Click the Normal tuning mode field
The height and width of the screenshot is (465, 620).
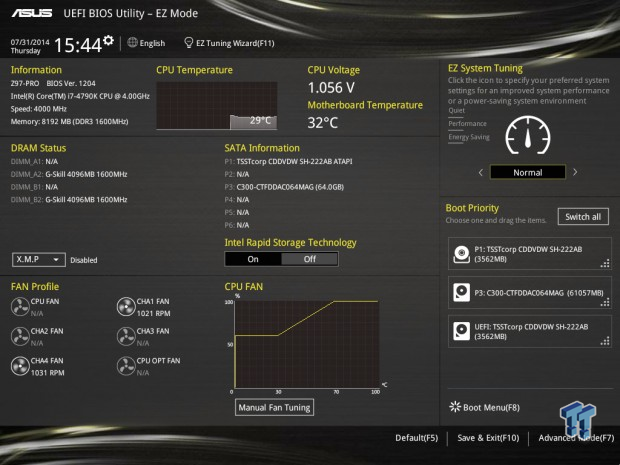point(528,172)
